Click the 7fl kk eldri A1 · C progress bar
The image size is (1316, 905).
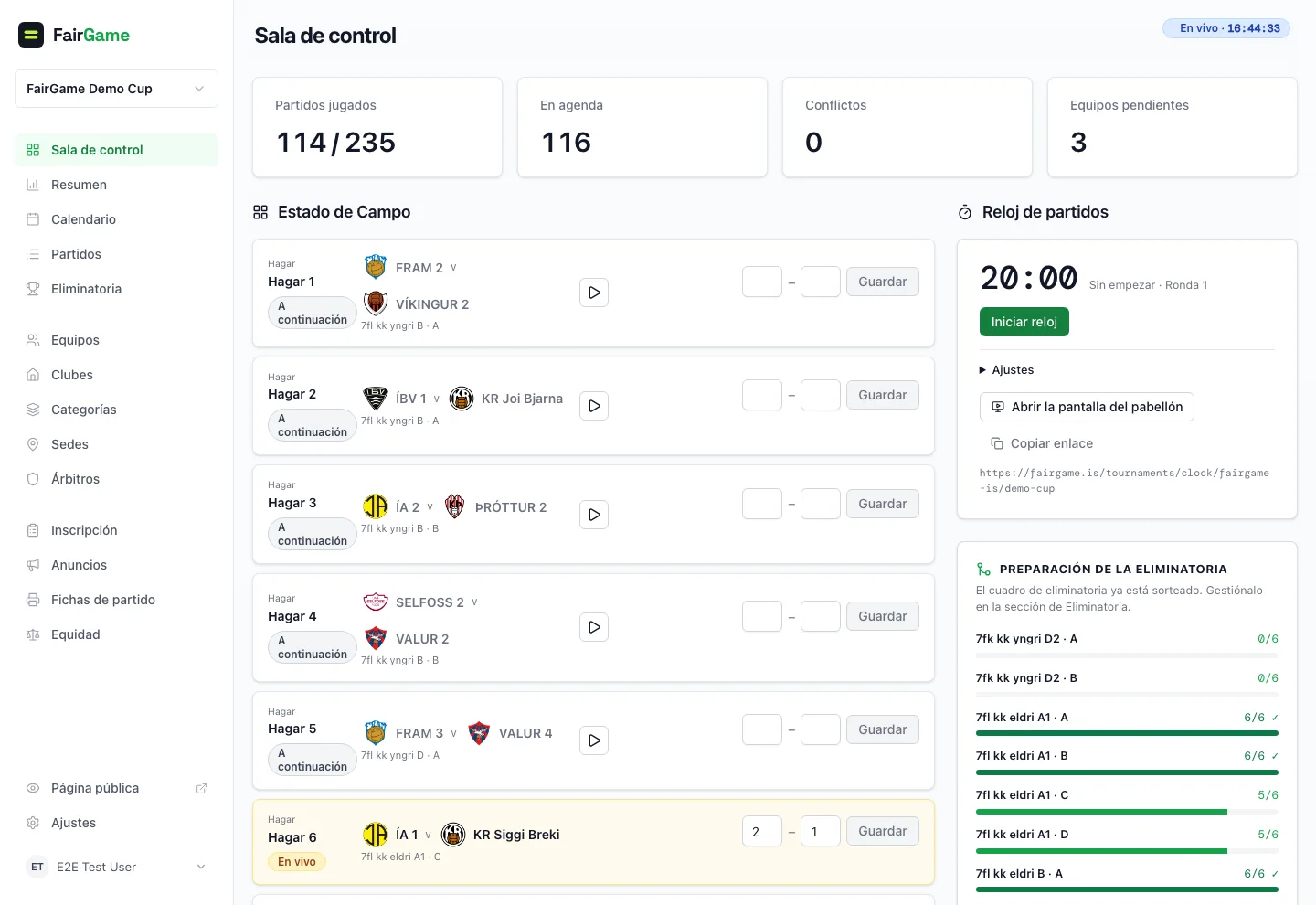coord(1127,812)
